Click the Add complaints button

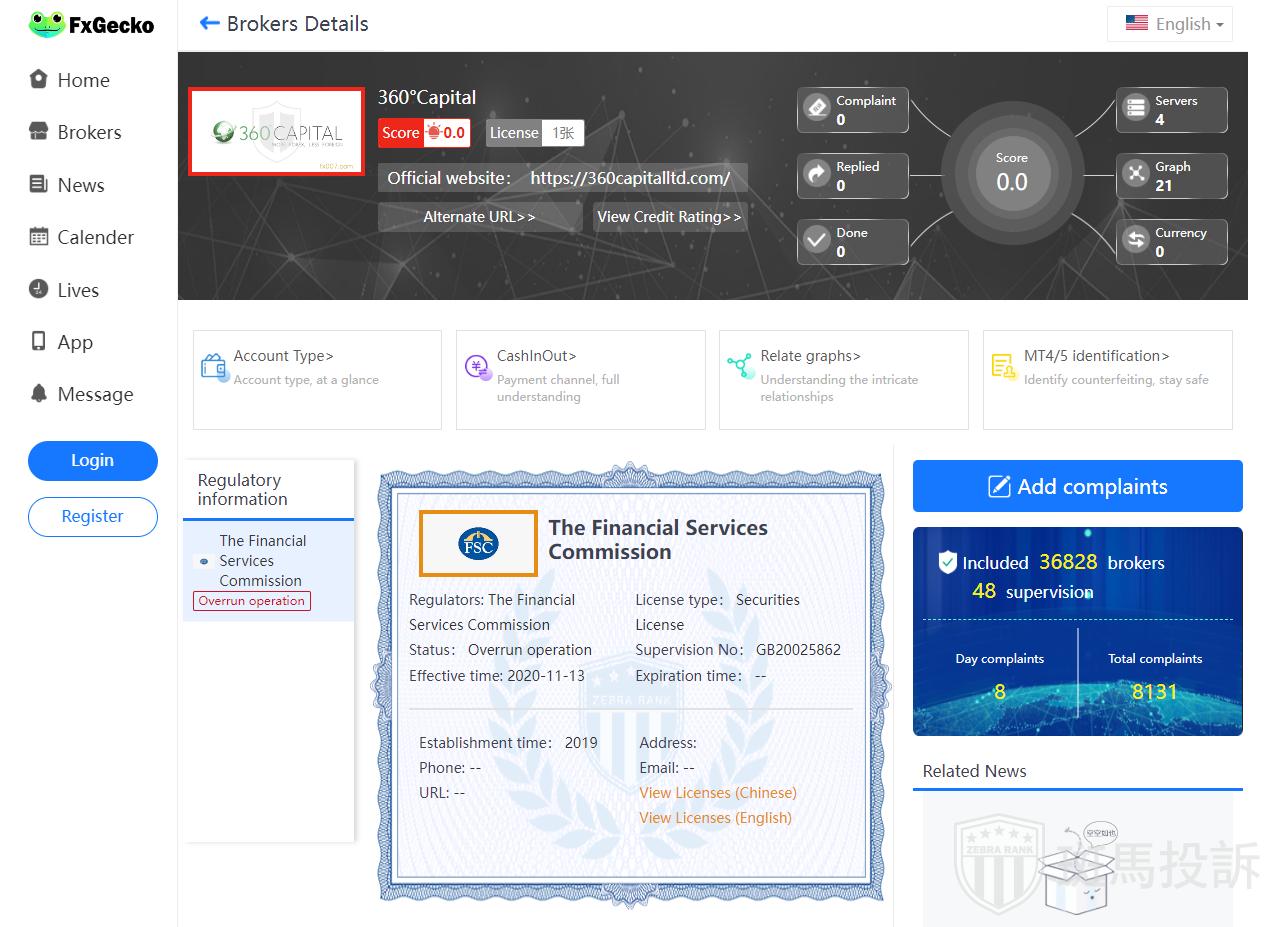coord(1077,487)
